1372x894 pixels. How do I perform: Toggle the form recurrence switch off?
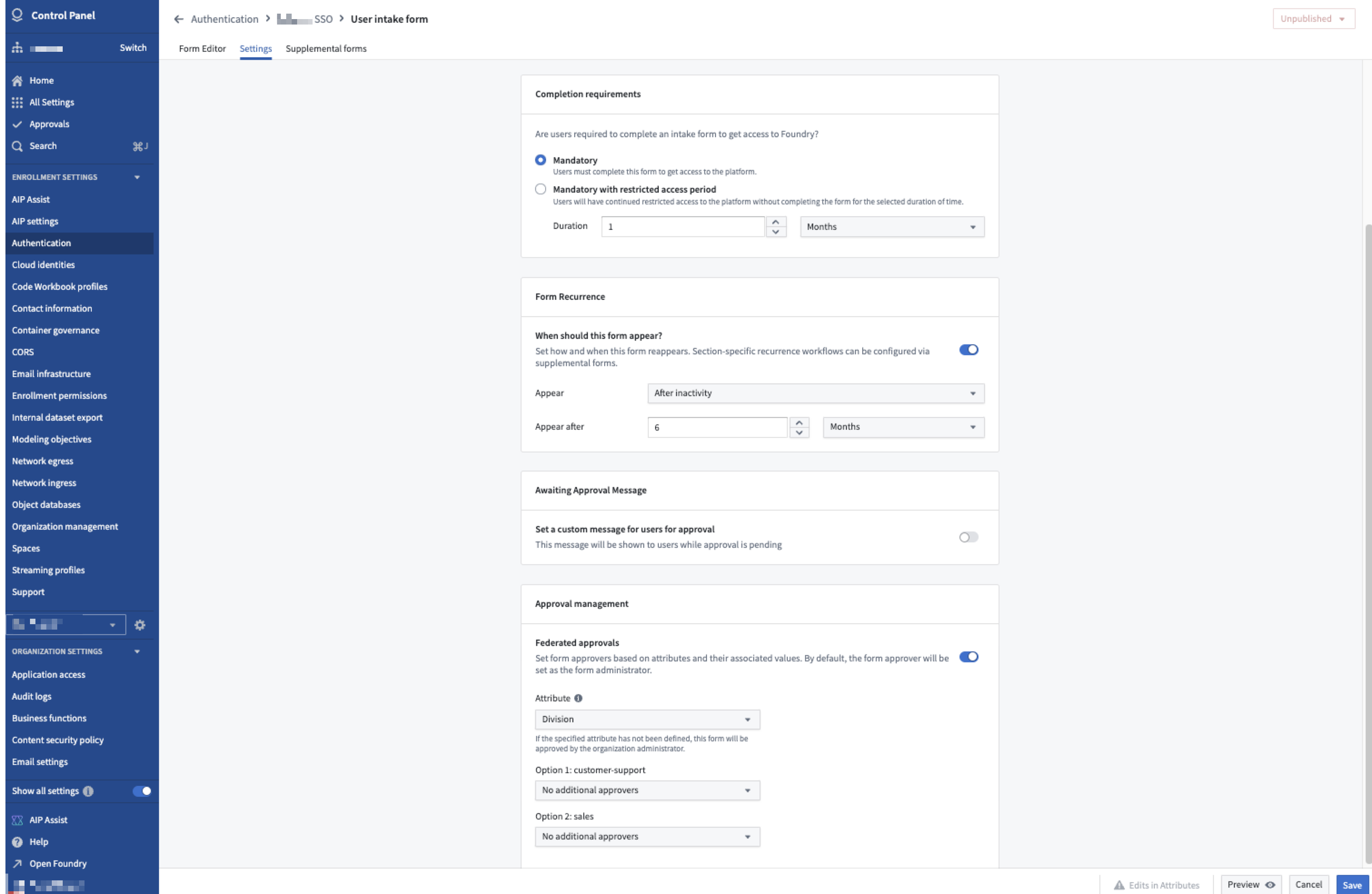pos(969,350)
